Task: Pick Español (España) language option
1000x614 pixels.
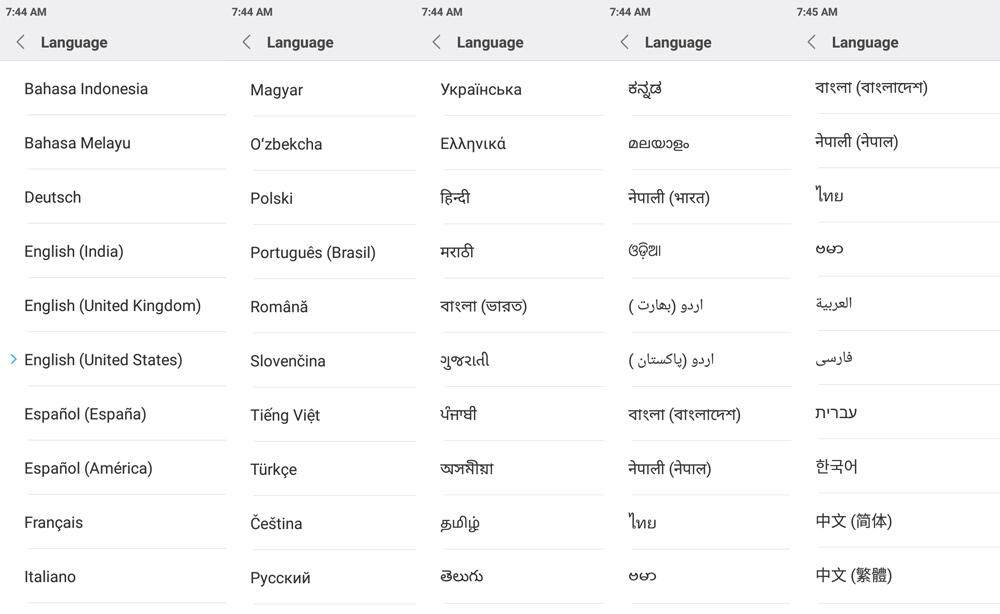Action: (85, 414)
